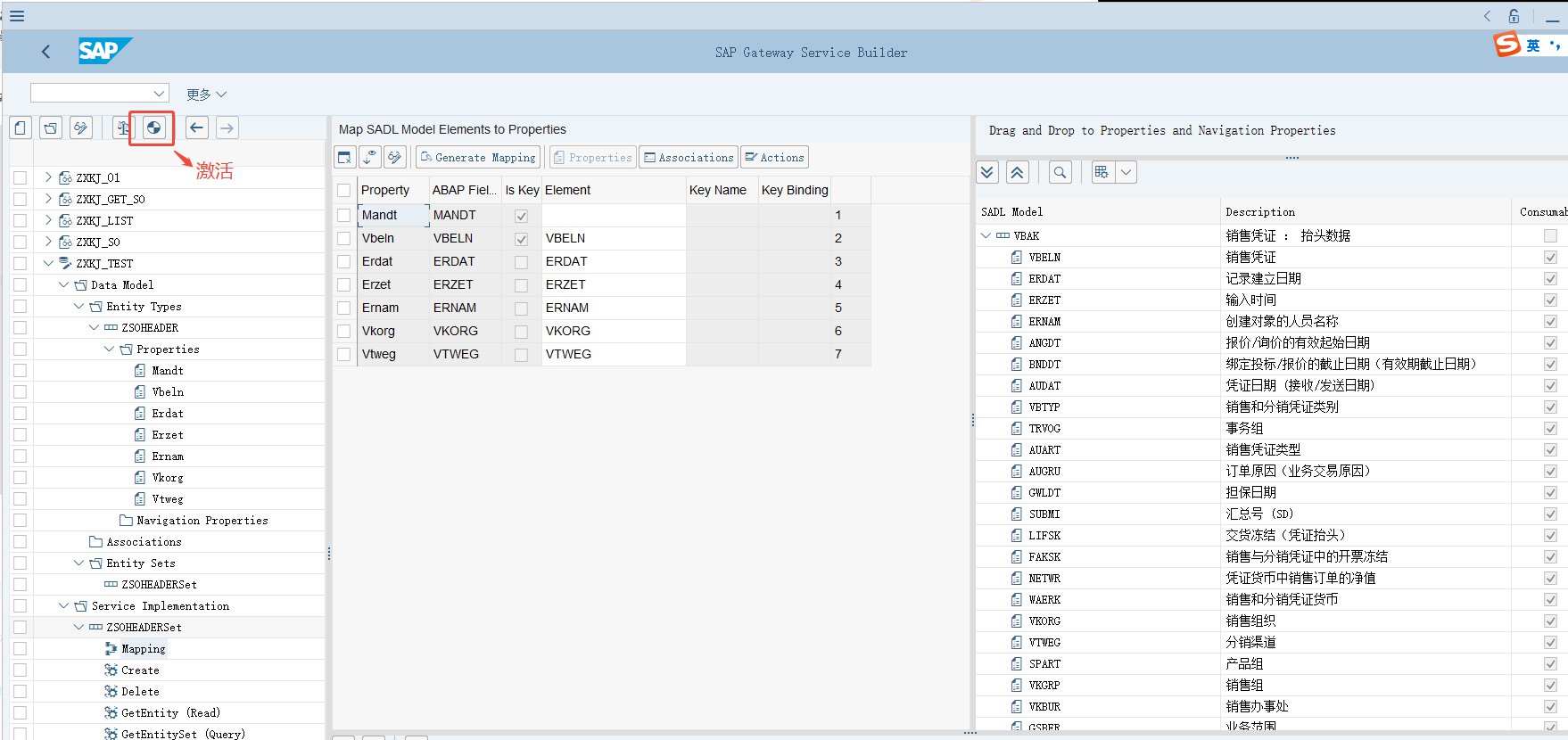Click the Key Binding column header
Image resolution: width=1568 pixels, height=740 pixels.
click(x=795, y=190)
